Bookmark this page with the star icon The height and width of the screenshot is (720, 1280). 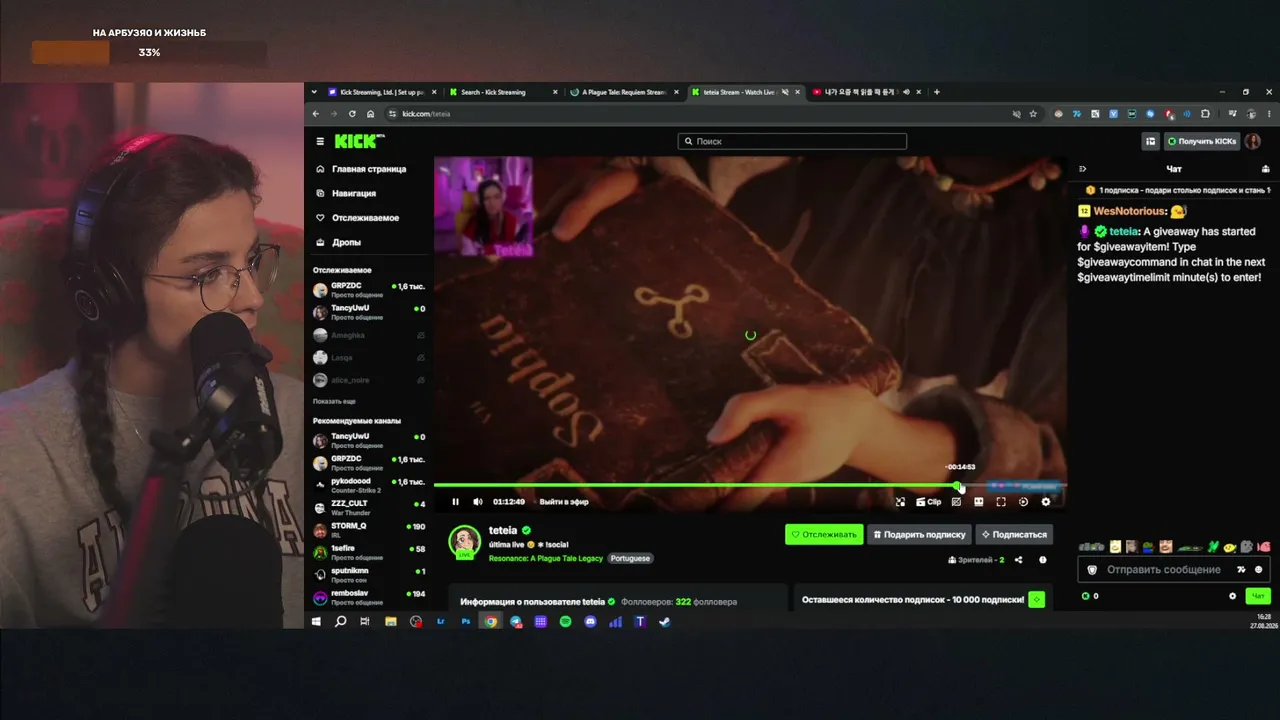click(1033, 114)
